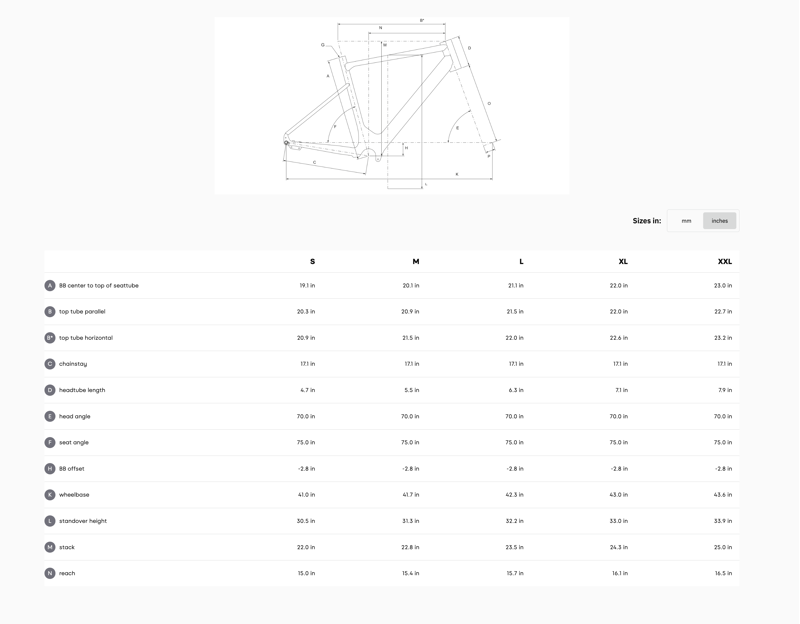This screenshot has height=624, width=800.
Task: Click the B badge for top tube parallel
Action: pos(50,312)
